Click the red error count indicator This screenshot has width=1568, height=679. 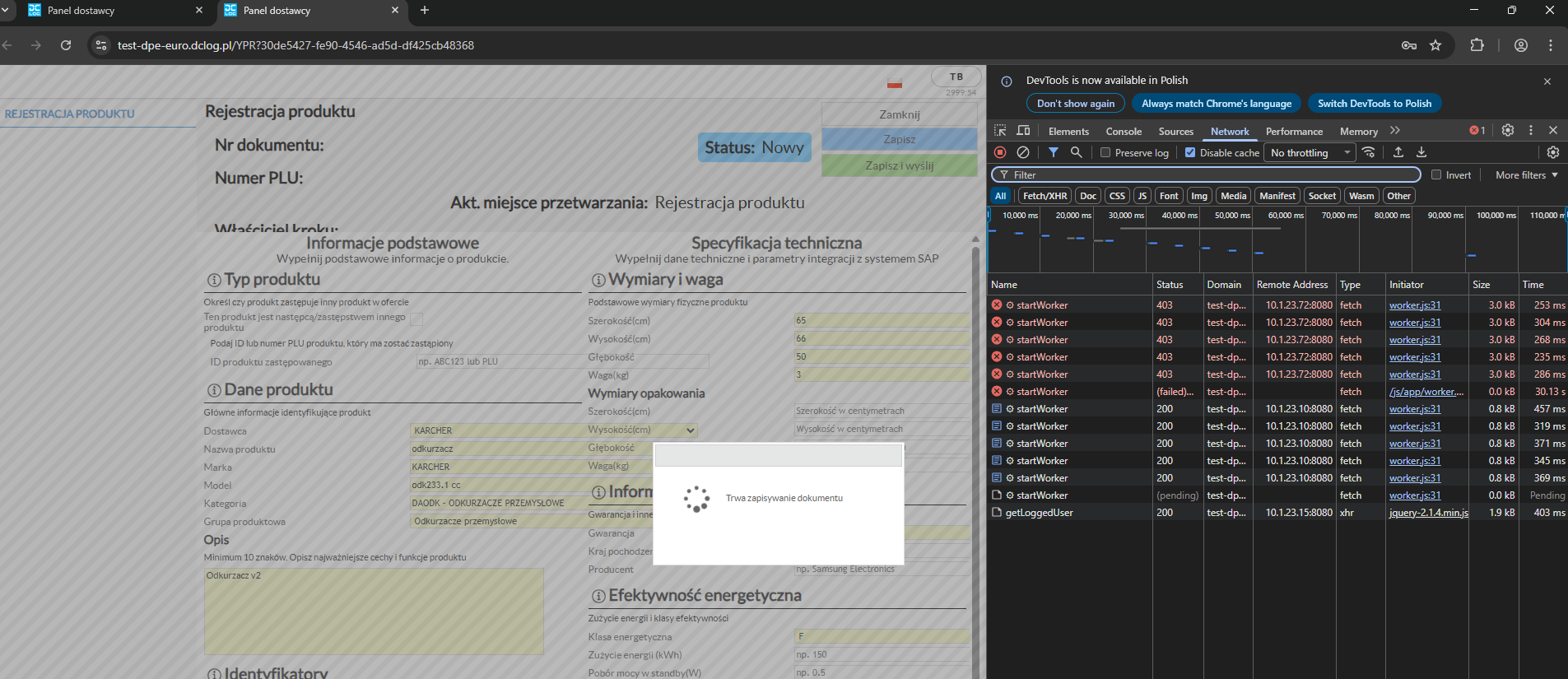1477,131
